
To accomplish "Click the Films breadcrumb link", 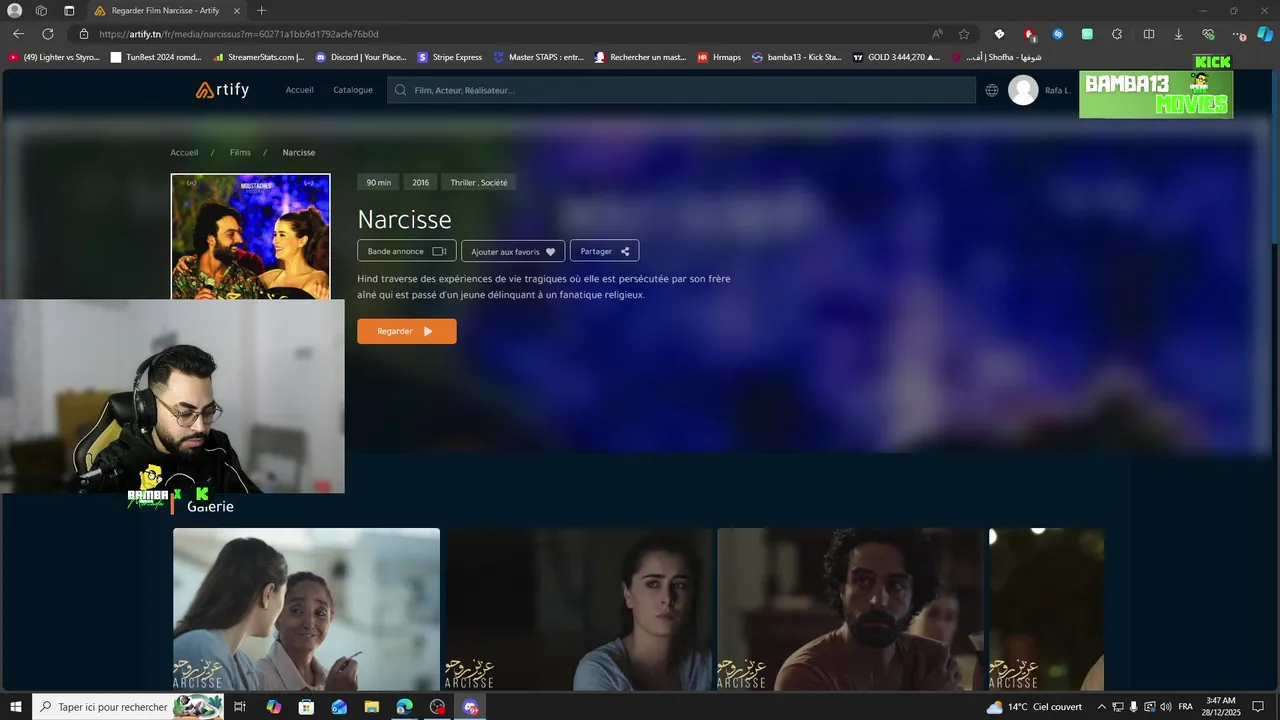I will coord(240,152).
